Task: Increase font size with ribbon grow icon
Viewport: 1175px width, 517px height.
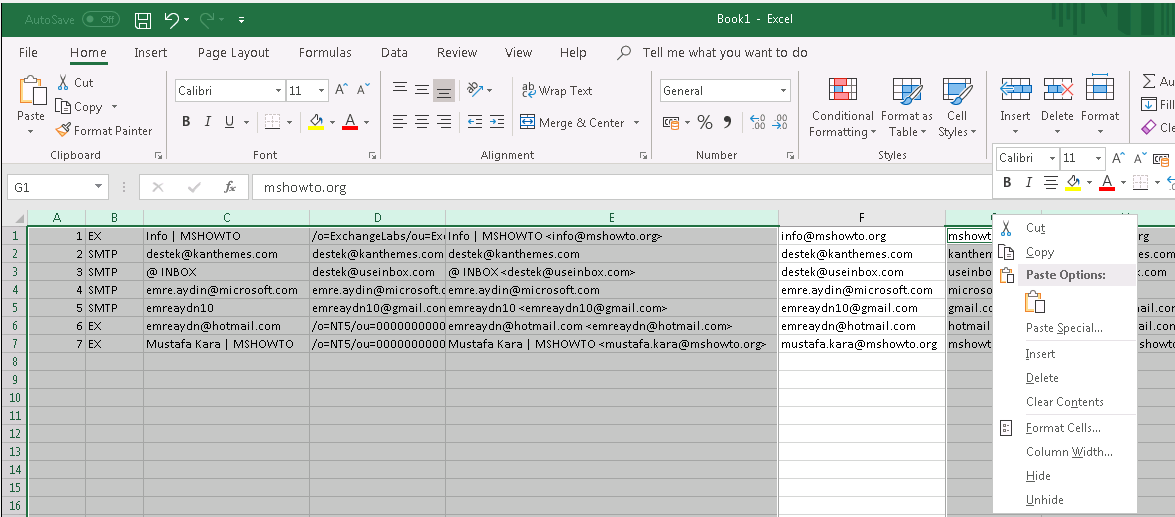Action: coord(342,90)
